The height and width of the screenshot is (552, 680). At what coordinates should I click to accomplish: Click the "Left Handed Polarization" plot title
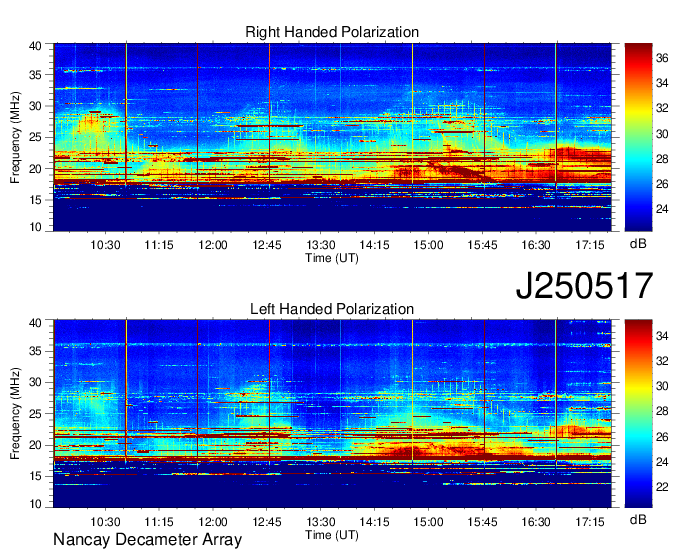click(x=332, y=309)
